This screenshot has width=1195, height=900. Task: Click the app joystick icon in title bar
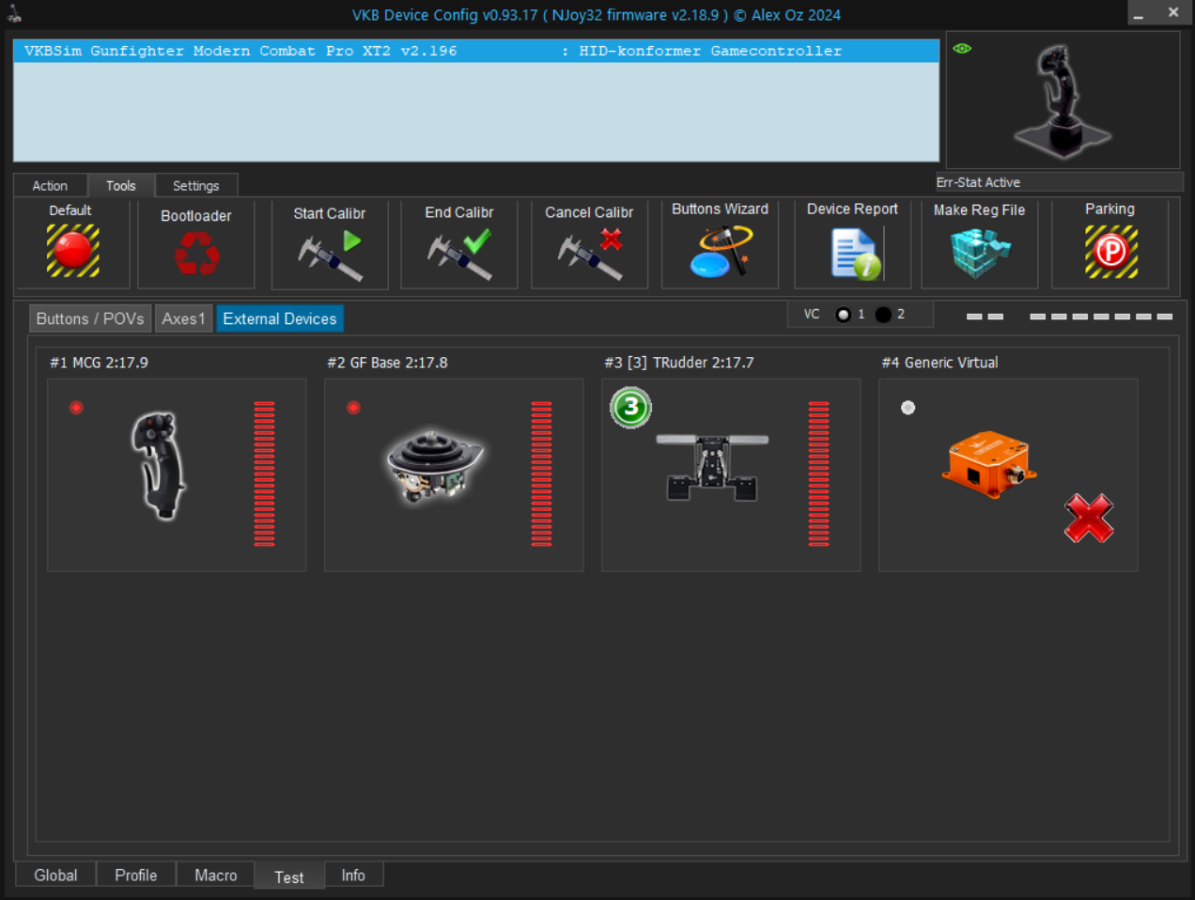click(14, 13)
